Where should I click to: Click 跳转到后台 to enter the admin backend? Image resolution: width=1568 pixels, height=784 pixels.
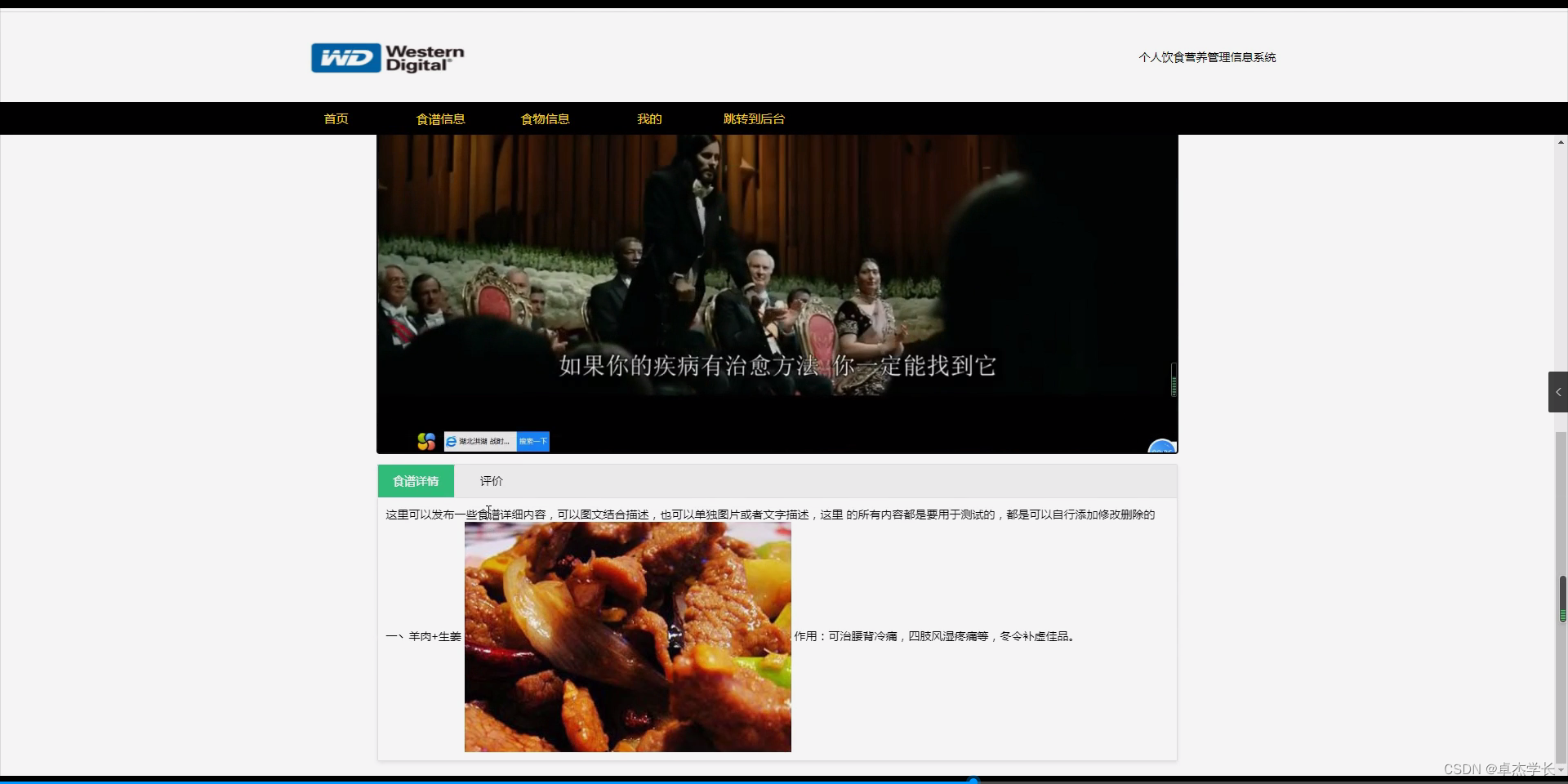754,119
